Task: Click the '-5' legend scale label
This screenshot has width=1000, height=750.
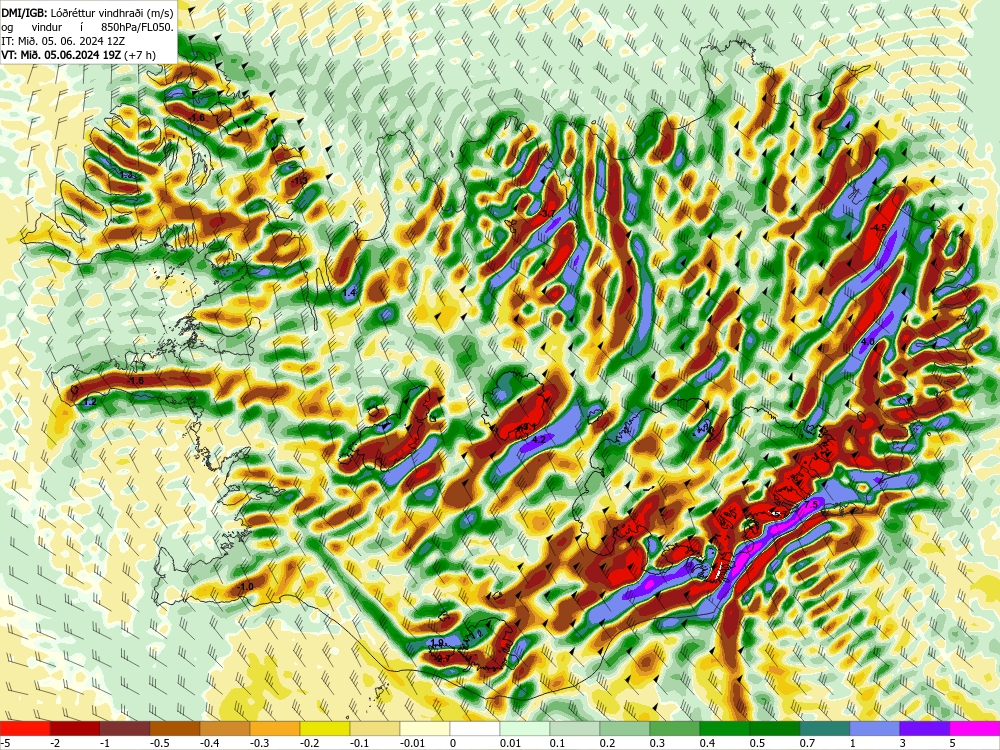Action: tap(5, 743)
